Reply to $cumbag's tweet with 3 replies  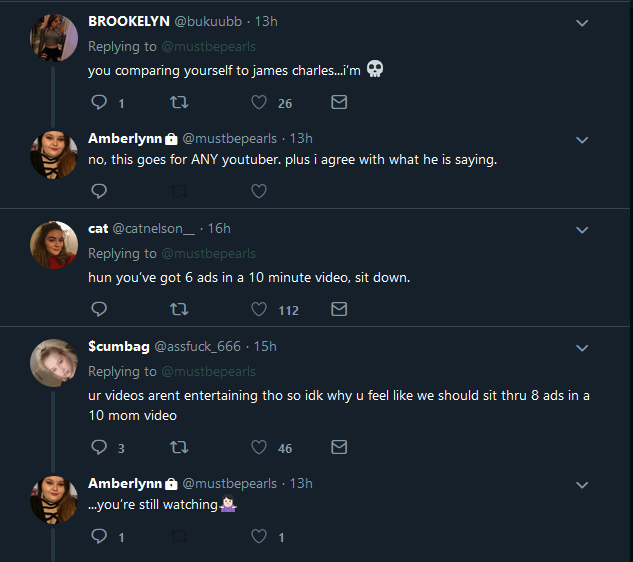tap(99, 447)
